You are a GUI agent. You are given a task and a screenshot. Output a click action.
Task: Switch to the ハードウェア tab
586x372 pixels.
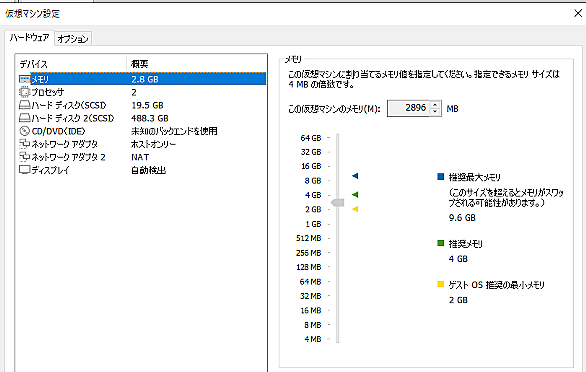point(30,37)
